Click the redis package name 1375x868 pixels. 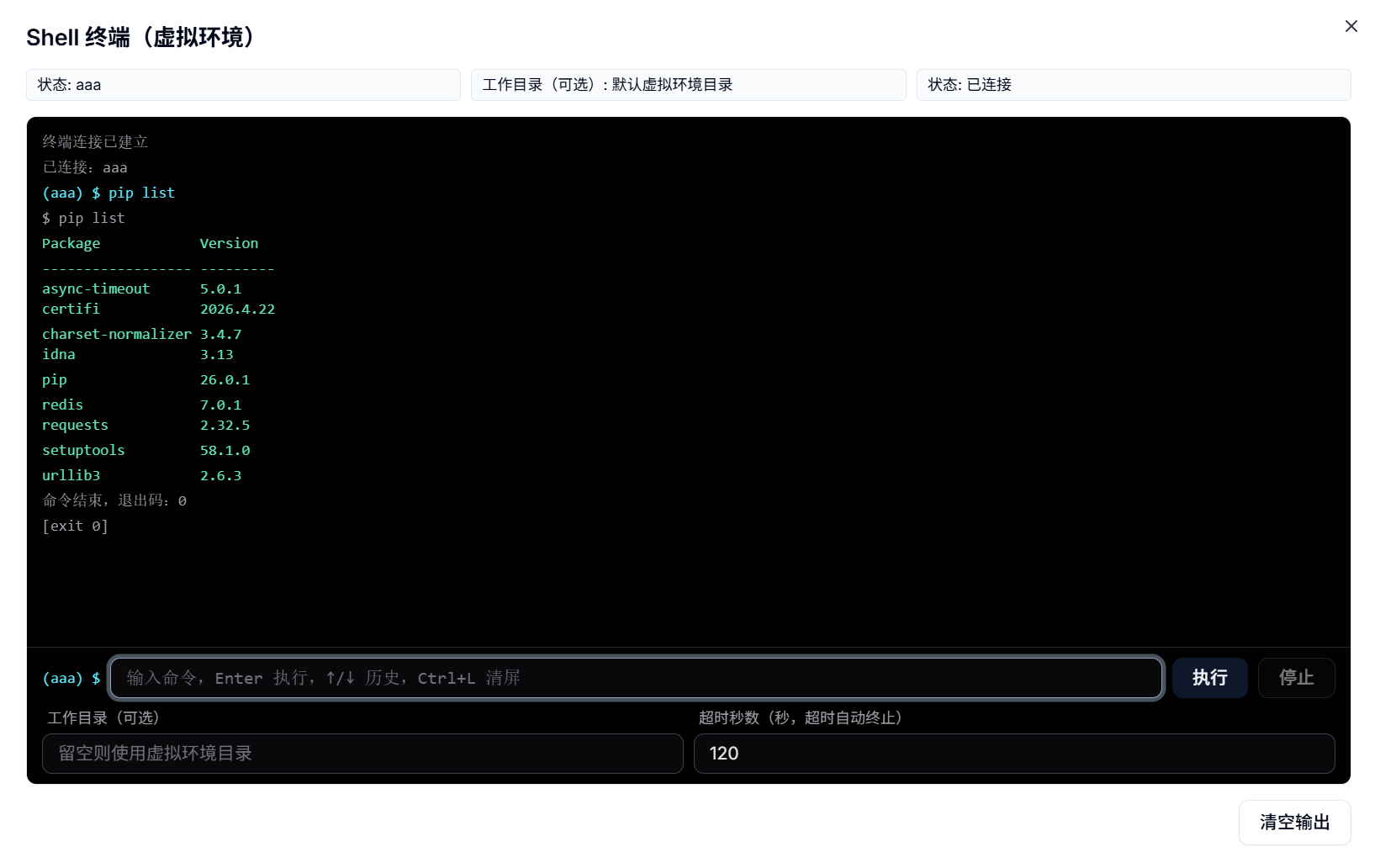click(62, 405)
